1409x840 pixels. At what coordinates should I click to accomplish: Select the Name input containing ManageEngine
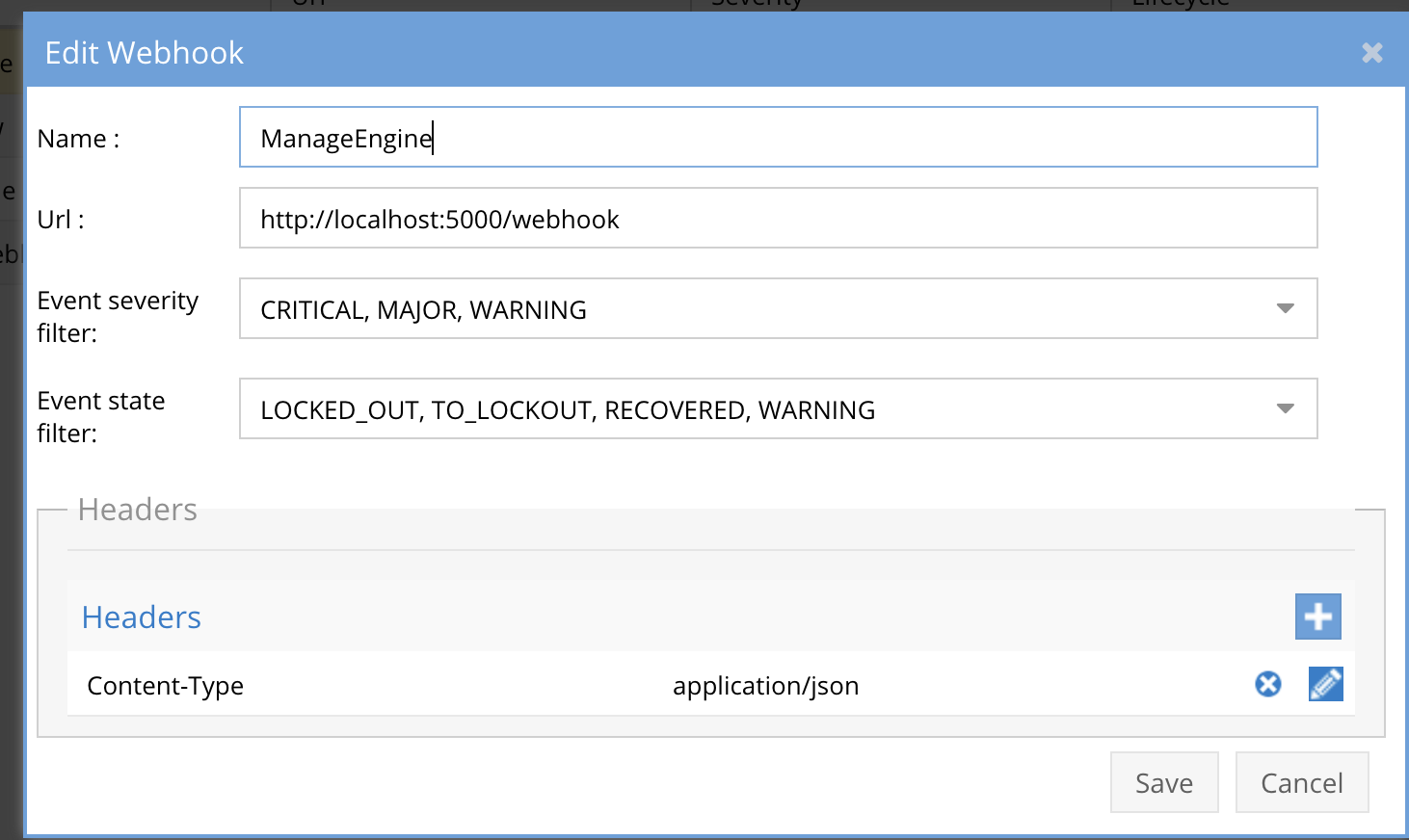pos(779,137)
